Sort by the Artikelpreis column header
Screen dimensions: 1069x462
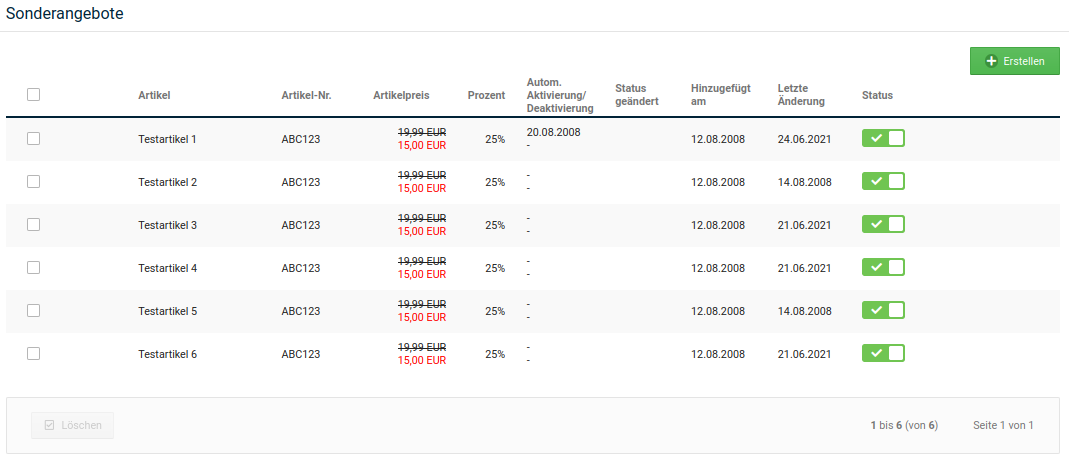pos(401,96)
